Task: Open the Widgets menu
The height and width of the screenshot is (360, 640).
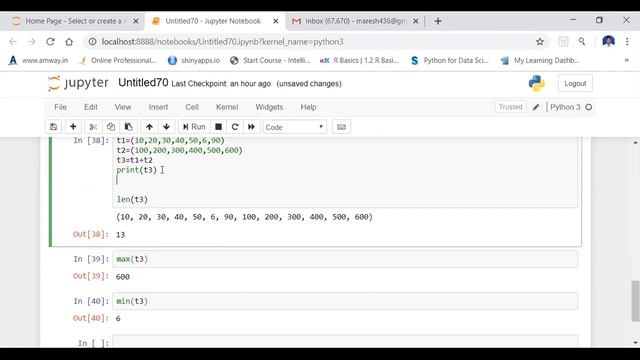Action: [x=269, y=107]
